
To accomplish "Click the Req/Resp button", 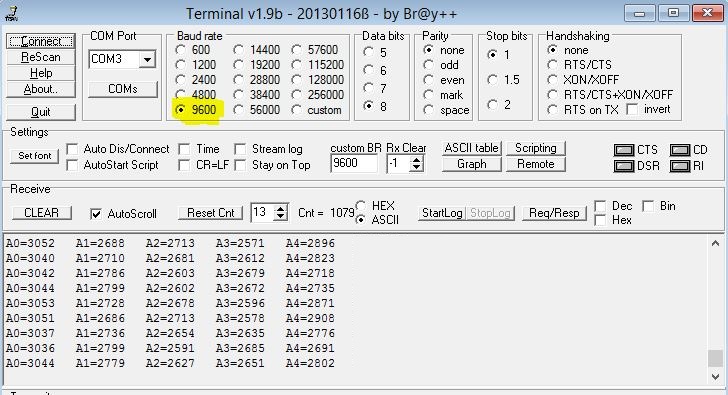I will [x=554, y=213].
